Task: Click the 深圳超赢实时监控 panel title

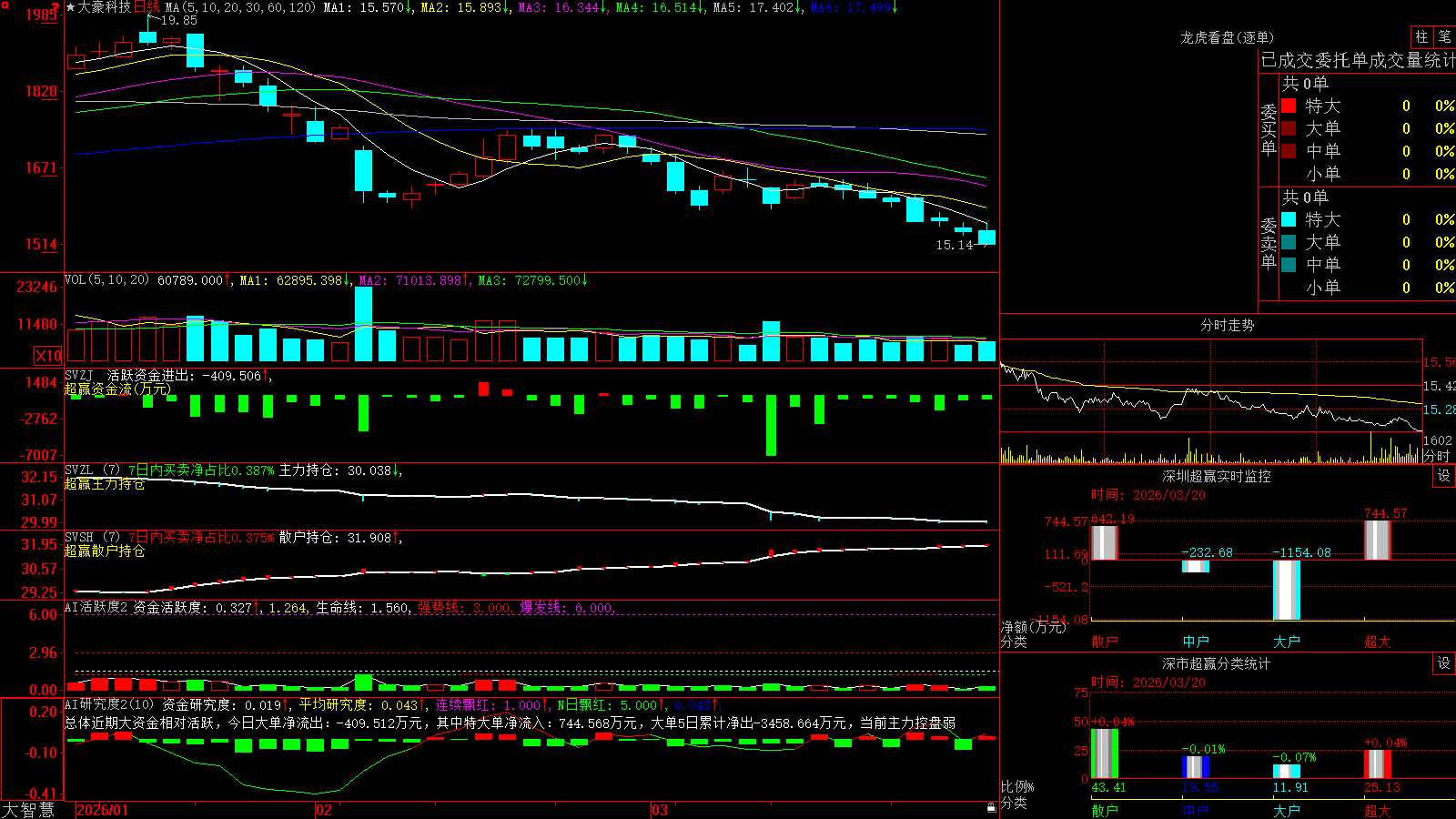Action: (1216, 476)
